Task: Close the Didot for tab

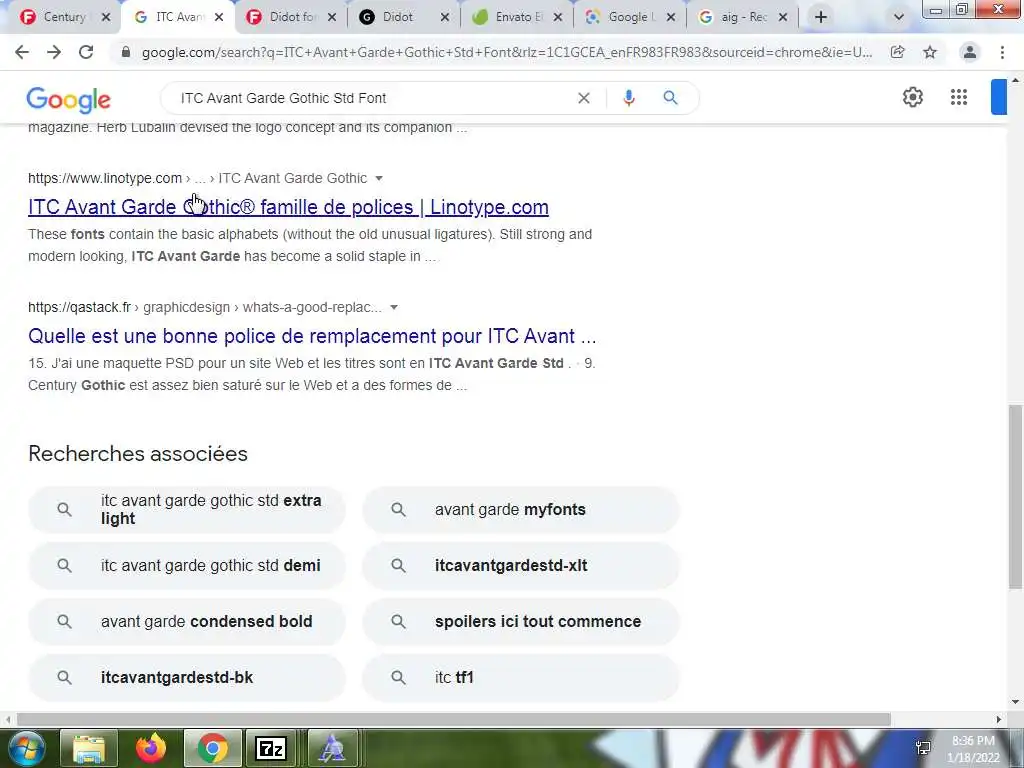Action: (332, 18)
